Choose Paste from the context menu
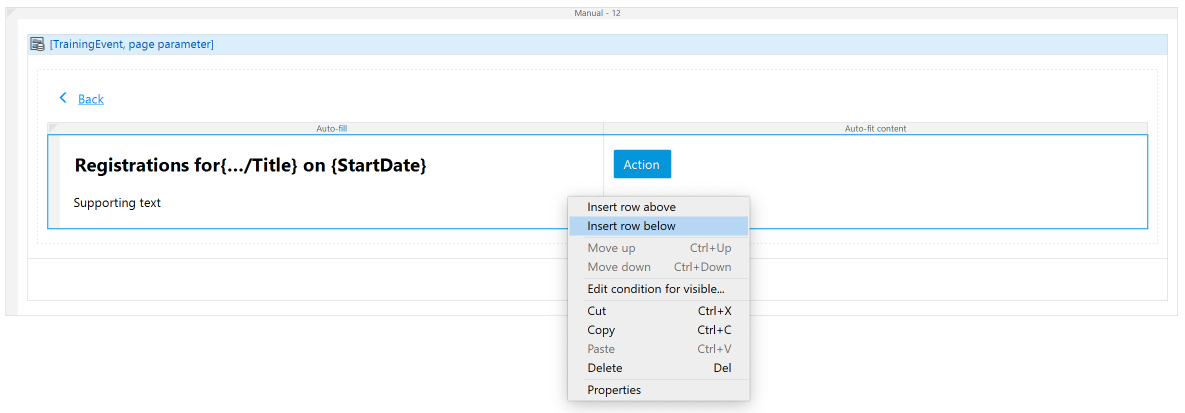This screenshot has width=1185, height=413. coord(658,349)
